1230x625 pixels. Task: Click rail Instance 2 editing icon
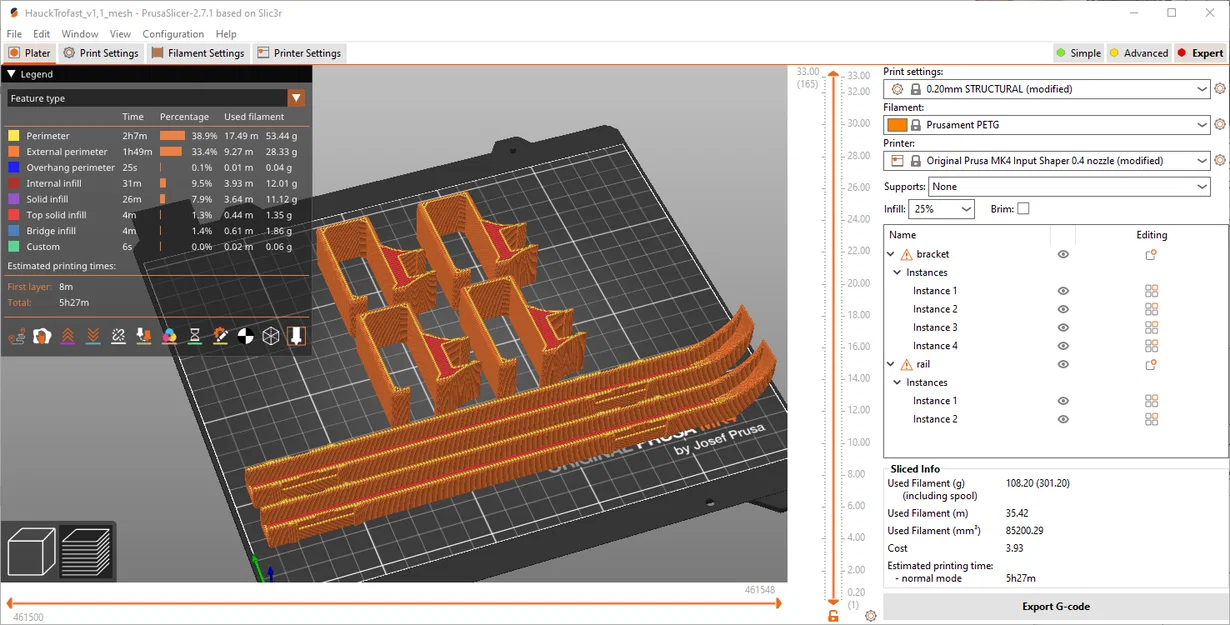point(1151,419)
